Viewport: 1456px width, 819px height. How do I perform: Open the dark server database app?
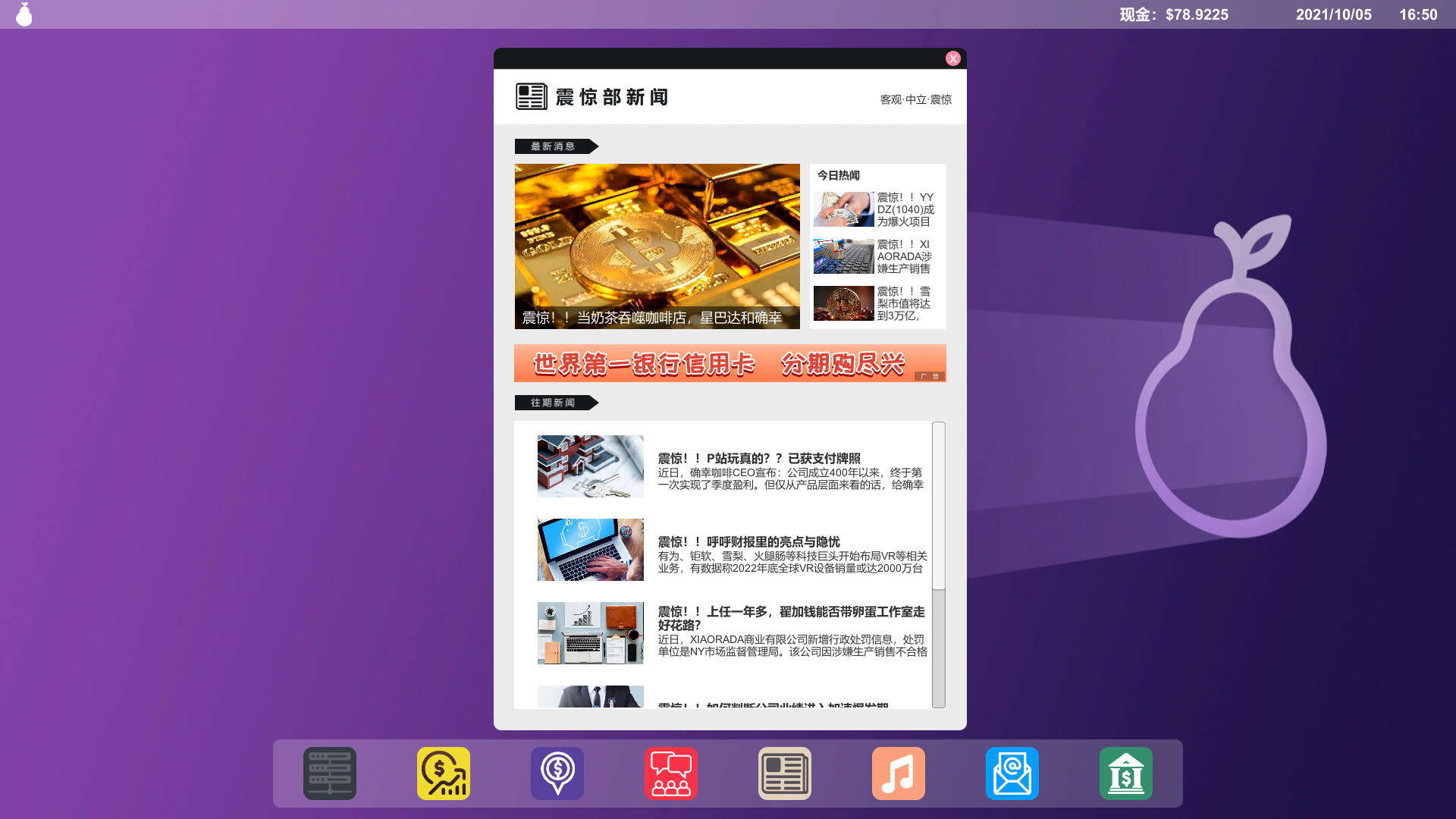click(329, 773)
